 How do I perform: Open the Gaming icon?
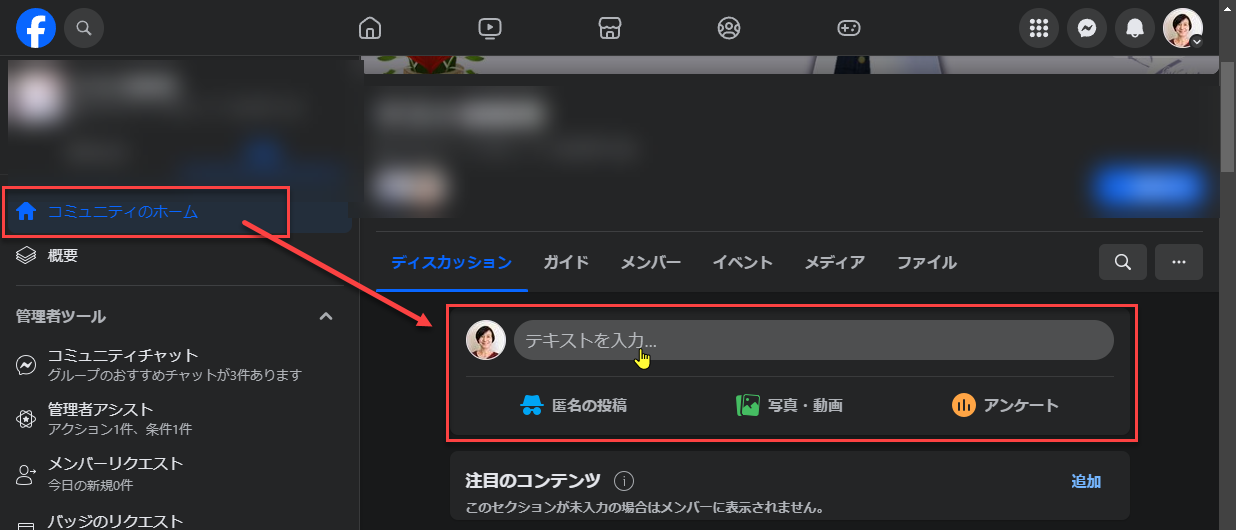coord(848,28)
